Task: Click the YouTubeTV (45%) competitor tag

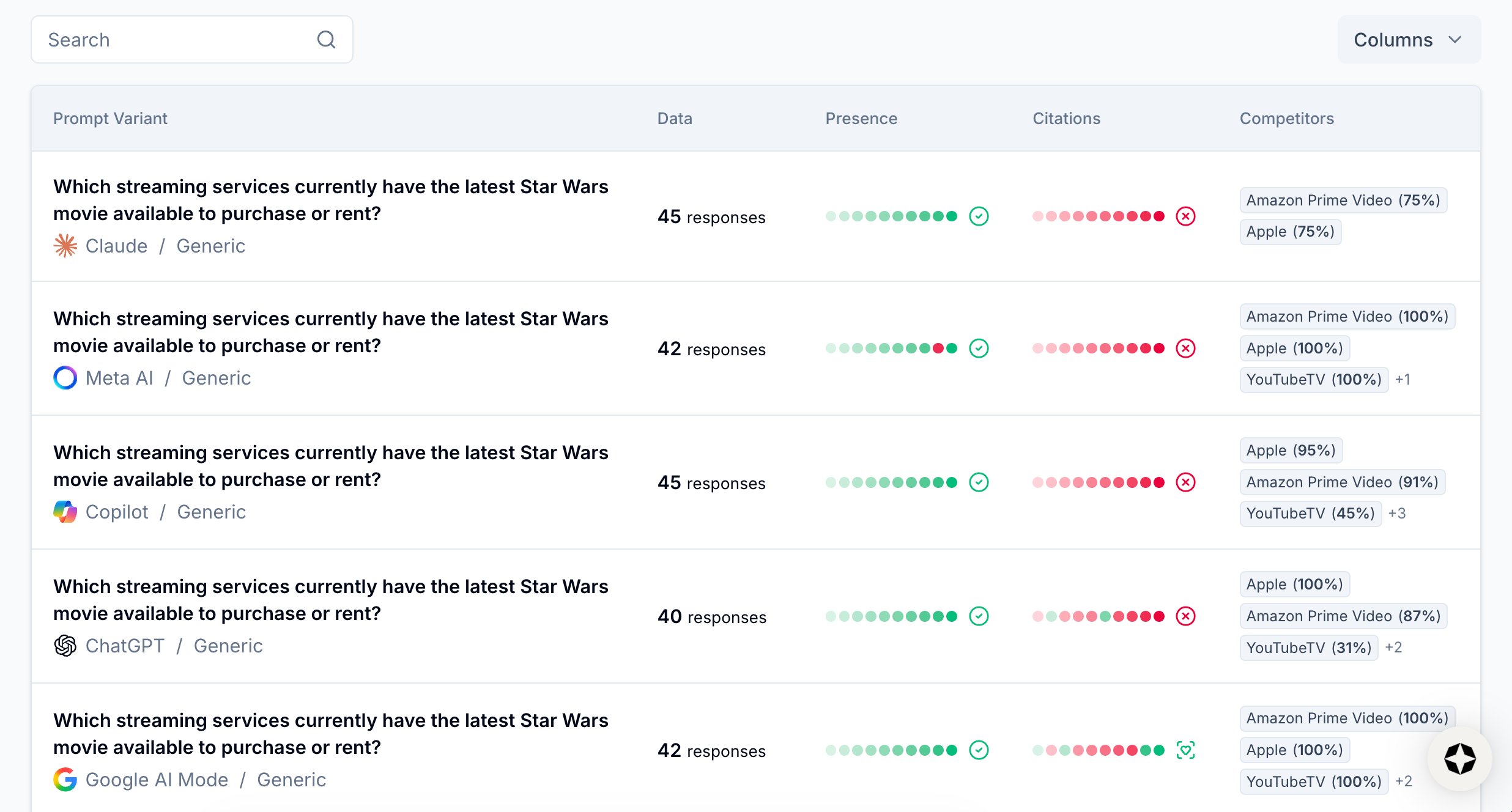Action: 1311,514
